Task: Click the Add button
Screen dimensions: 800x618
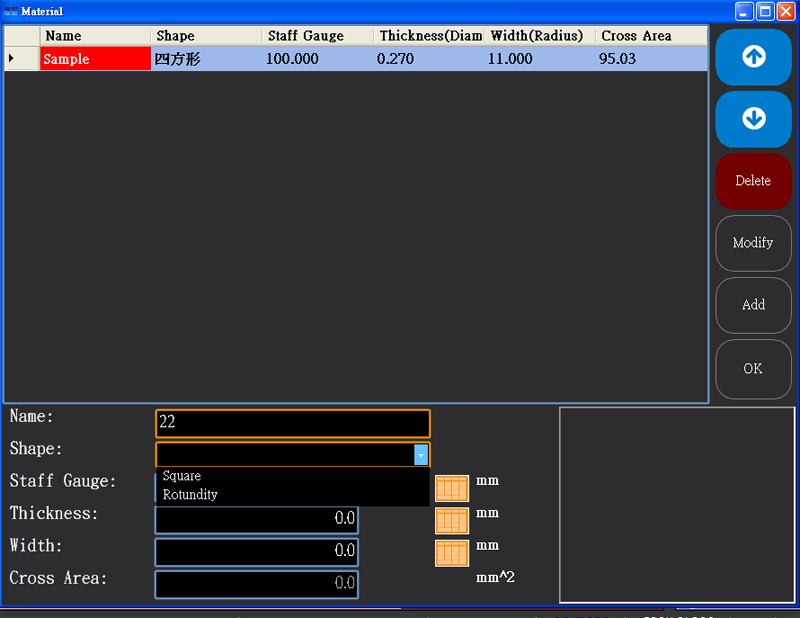Action: [x=753, y=305]
